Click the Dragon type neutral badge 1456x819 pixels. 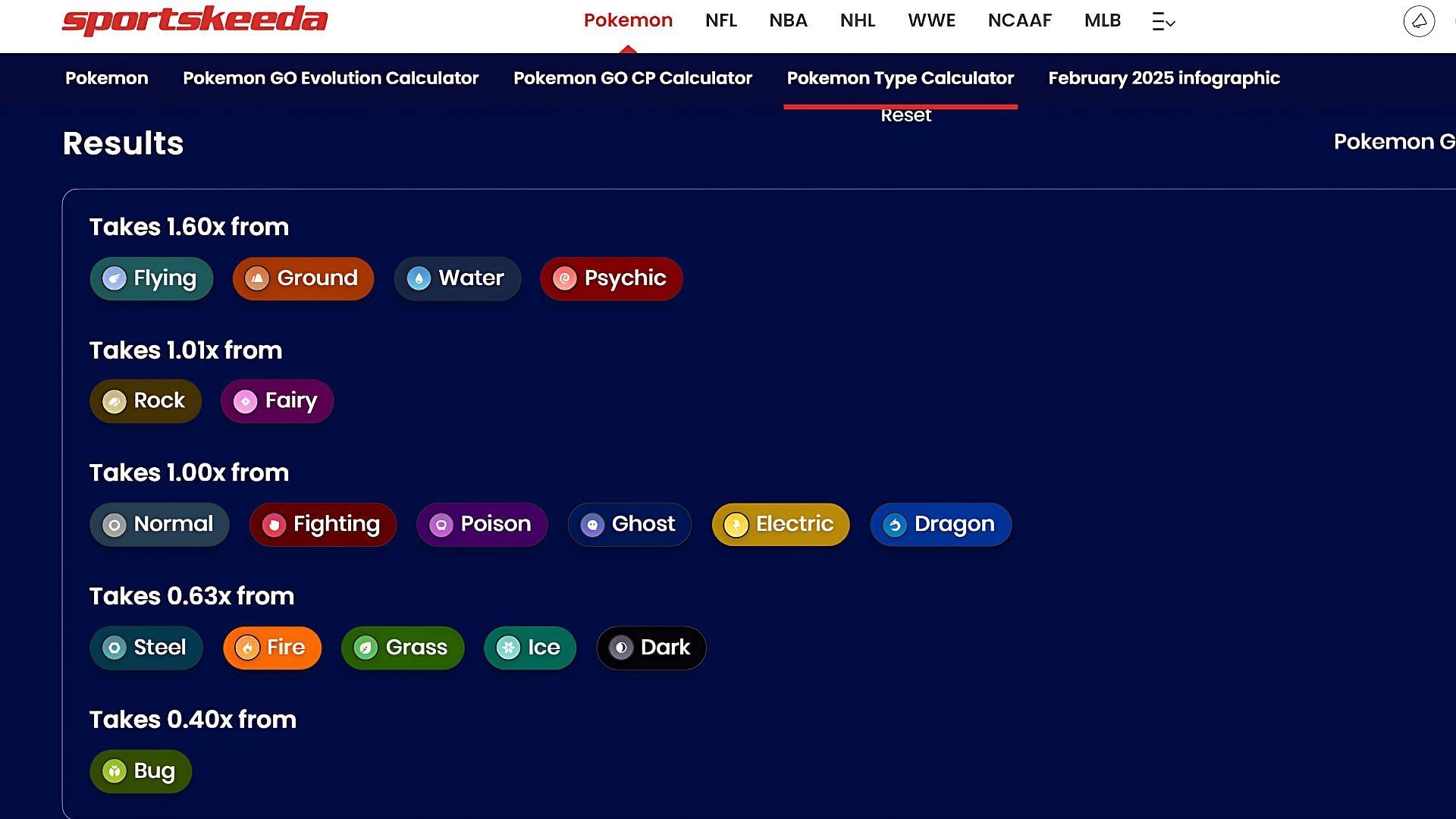941,523
